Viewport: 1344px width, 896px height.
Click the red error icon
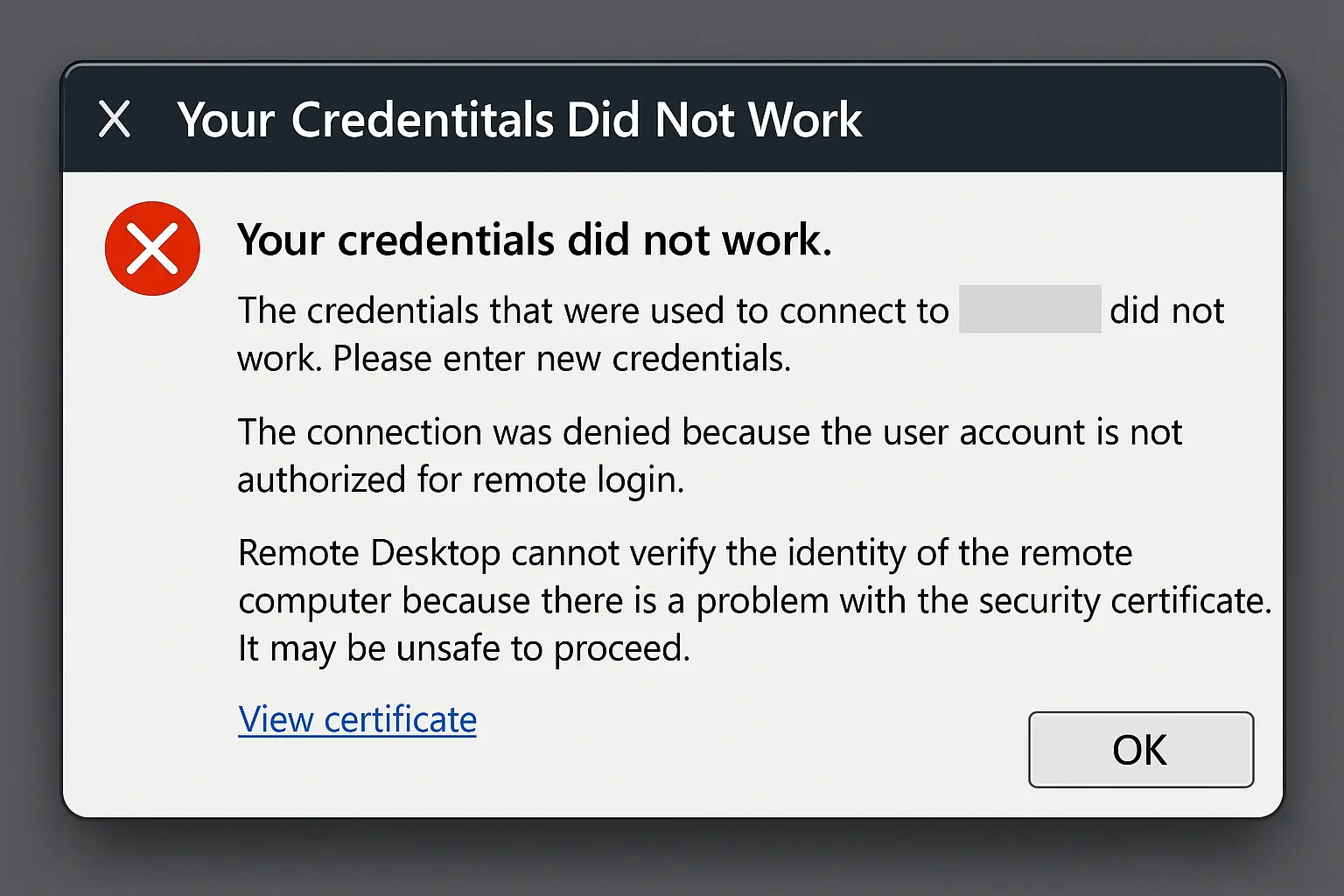pos(152,248)
